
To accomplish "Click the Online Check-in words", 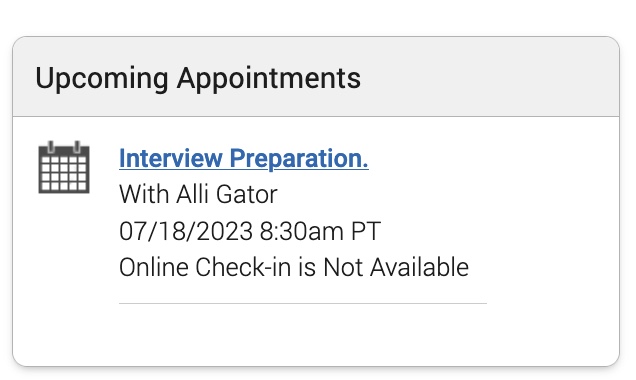I will (205, 268).
